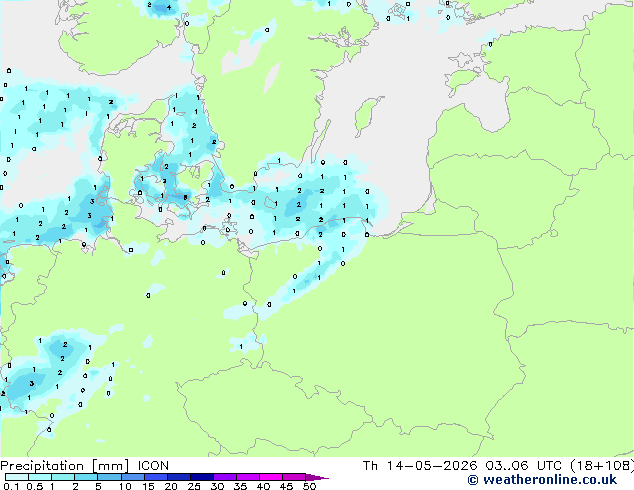
Task: Pick the 10–15 mm blue legend swatch
Action: (x=133, y=477)
